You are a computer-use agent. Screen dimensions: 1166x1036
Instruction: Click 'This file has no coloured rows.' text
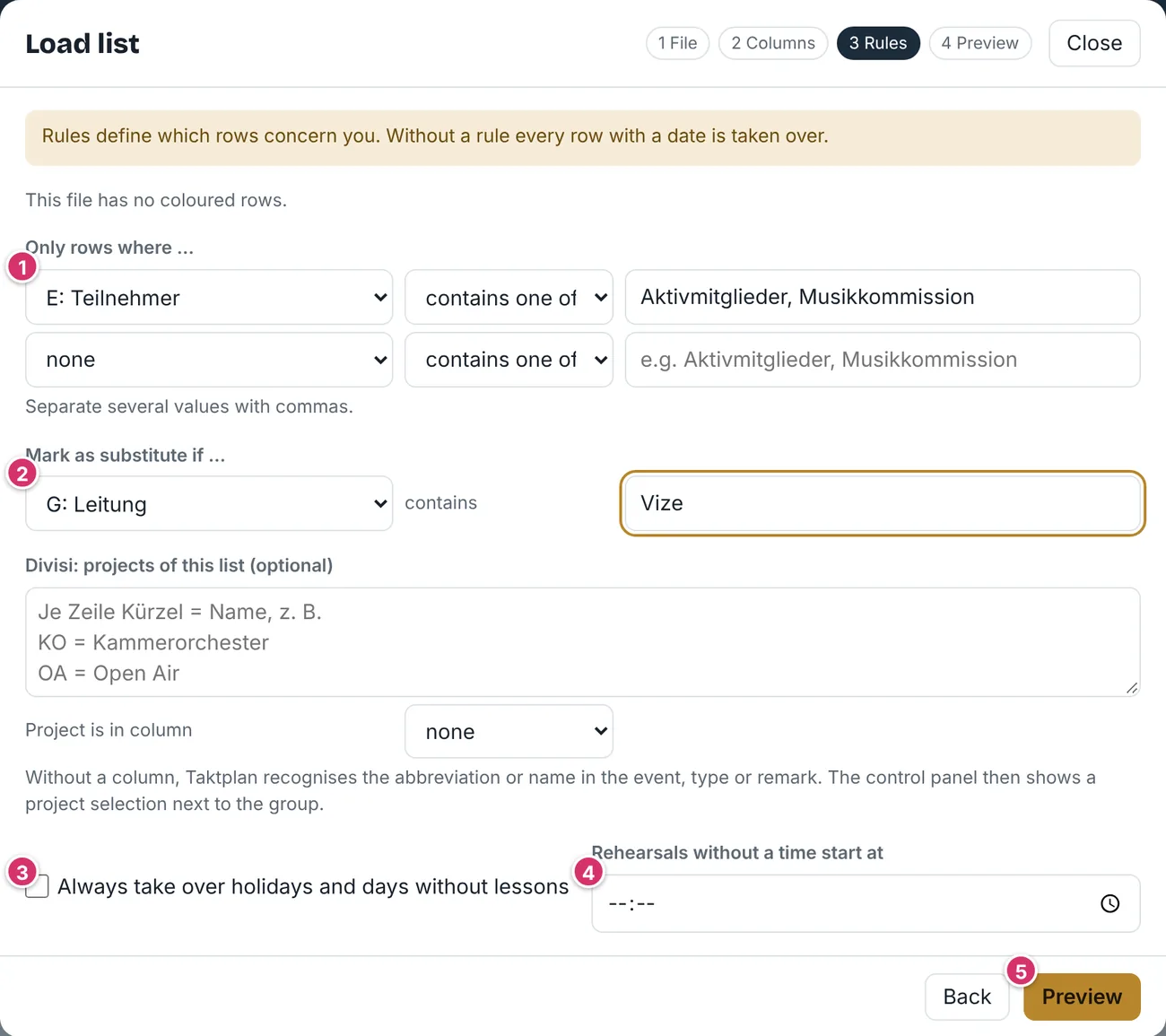[x=156, y=200]
